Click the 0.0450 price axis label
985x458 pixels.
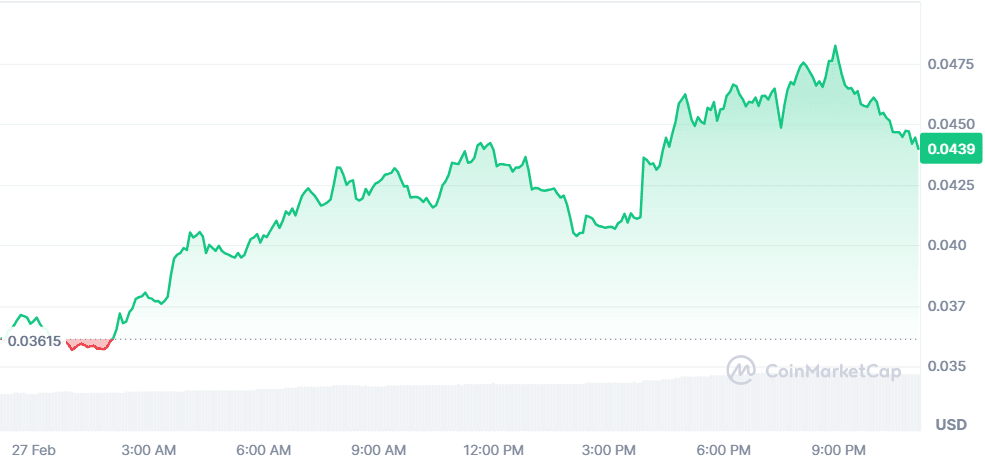pyautogui.click(x=950, y=125)
